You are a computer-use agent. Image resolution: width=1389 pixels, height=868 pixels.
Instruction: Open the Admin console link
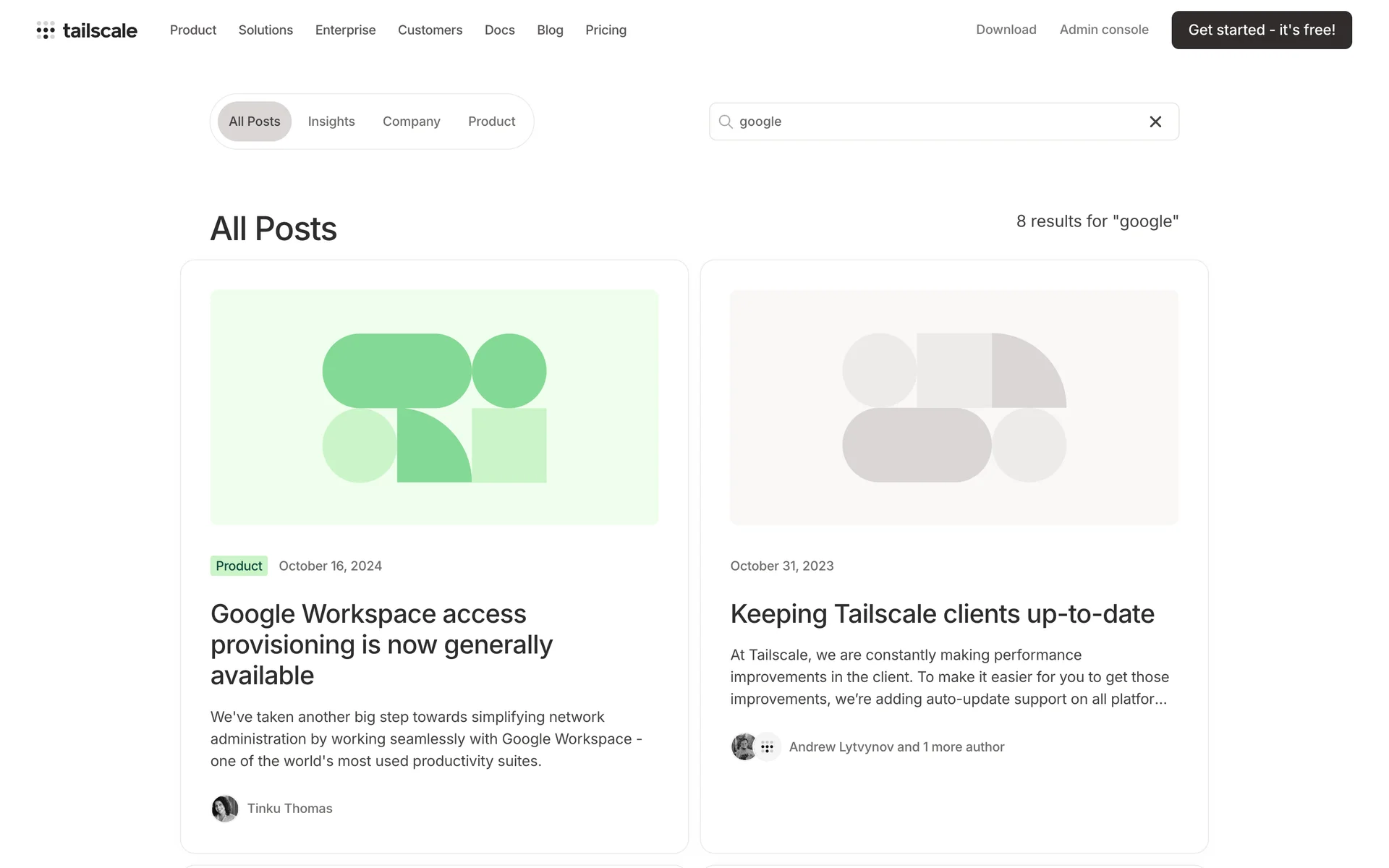(x=1104, y=30)
